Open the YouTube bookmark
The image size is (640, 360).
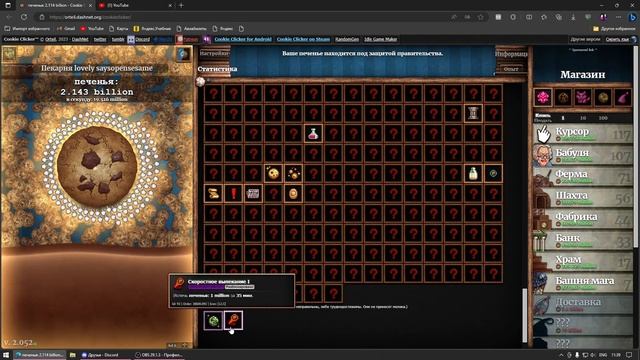point(92,29)
